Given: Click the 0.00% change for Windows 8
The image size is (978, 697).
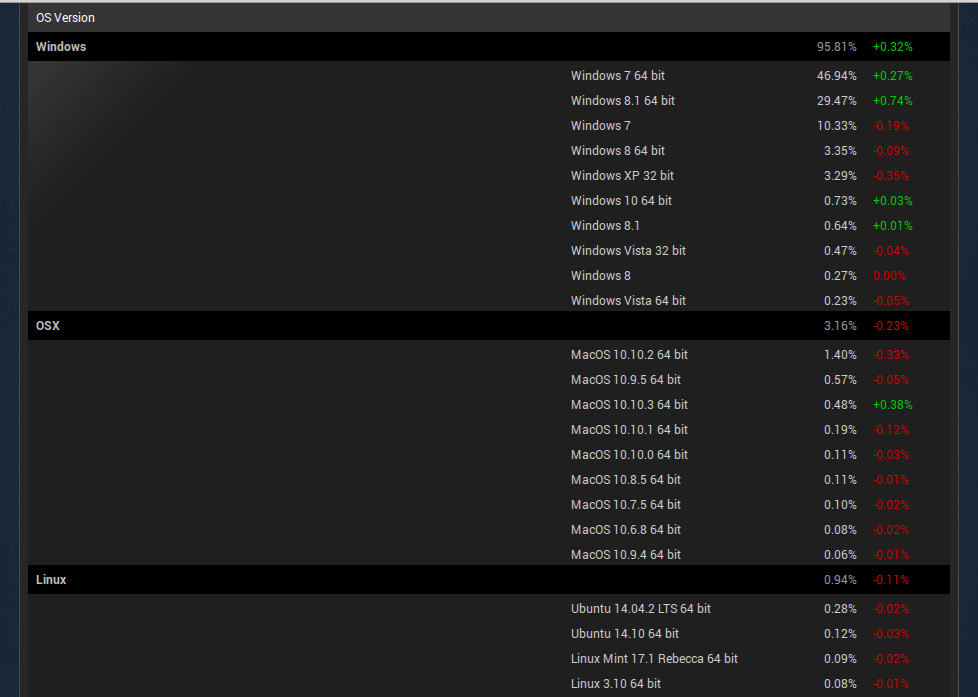Looking at the screenshot, I should tap(889, 275).
